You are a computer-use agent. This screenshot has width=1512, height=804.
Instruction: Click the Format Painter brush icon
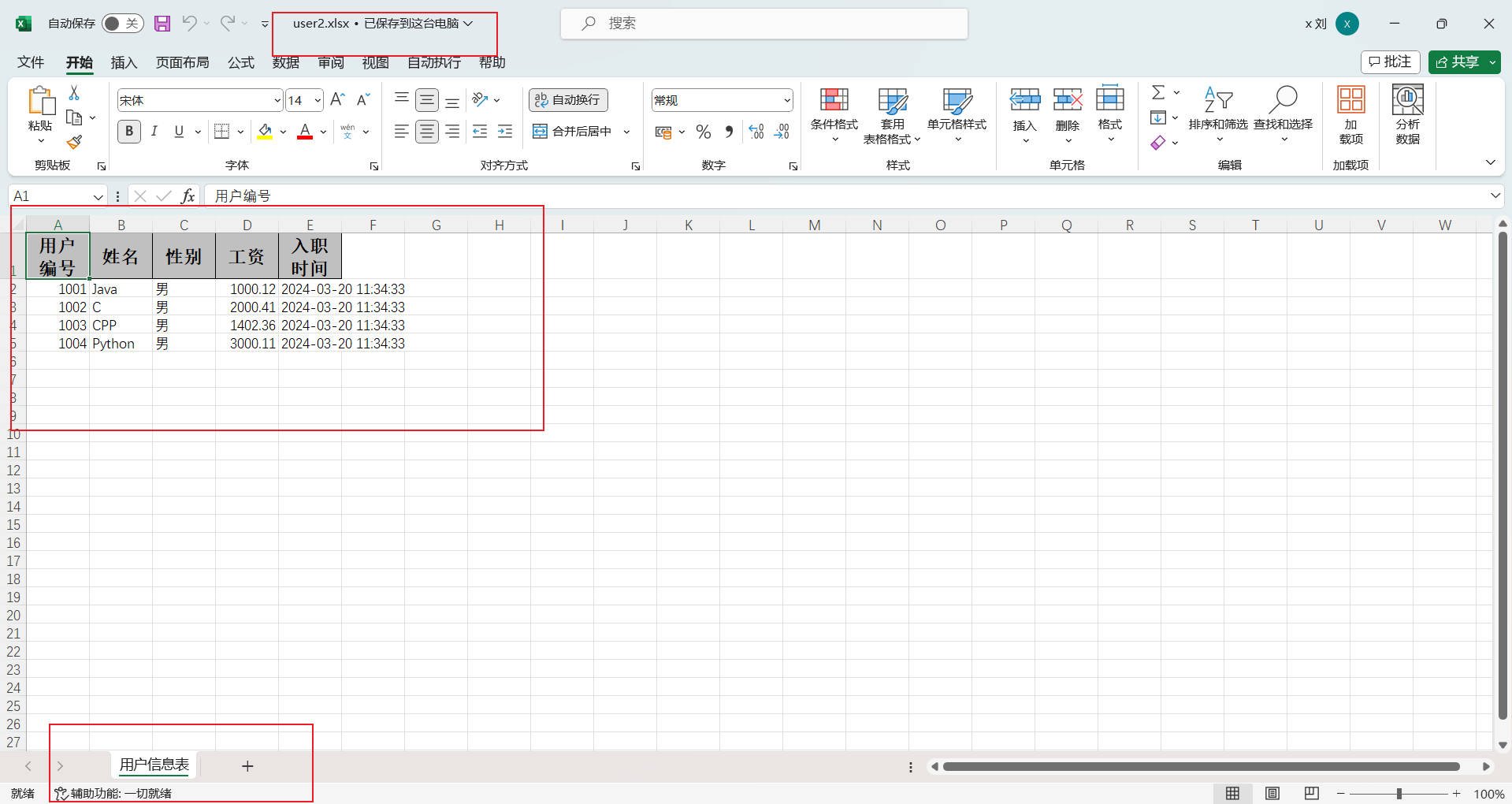74,143
